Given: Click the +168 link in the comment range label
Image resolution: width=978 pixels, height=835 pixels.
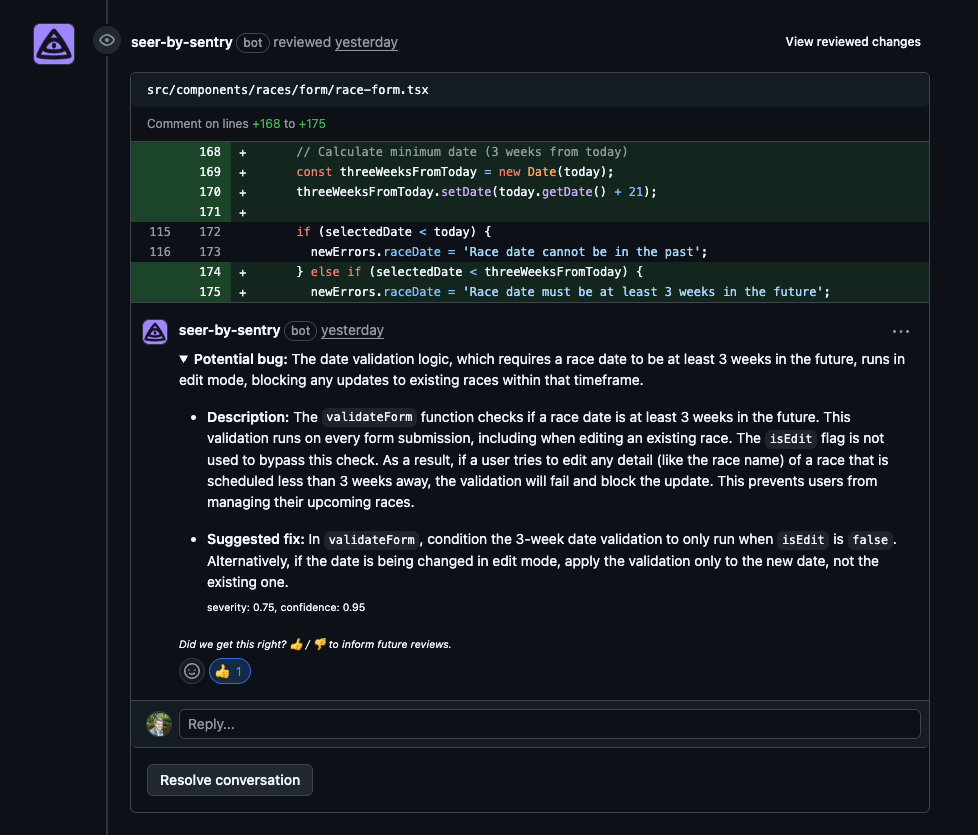Looking at the screenshot, I should [x=268, y=124].
